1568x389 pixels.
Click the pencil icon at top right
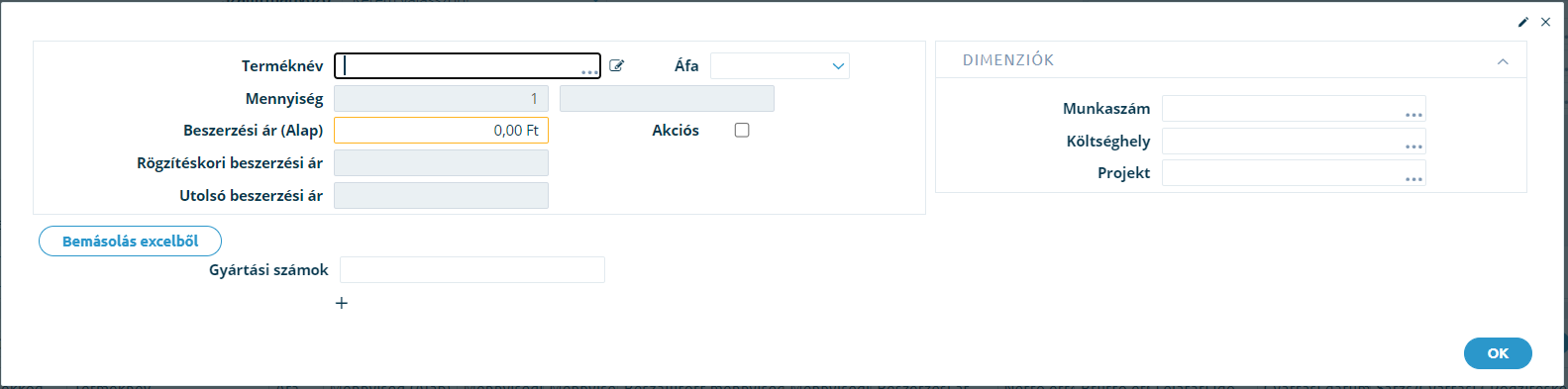click(x=1523, y=22)
